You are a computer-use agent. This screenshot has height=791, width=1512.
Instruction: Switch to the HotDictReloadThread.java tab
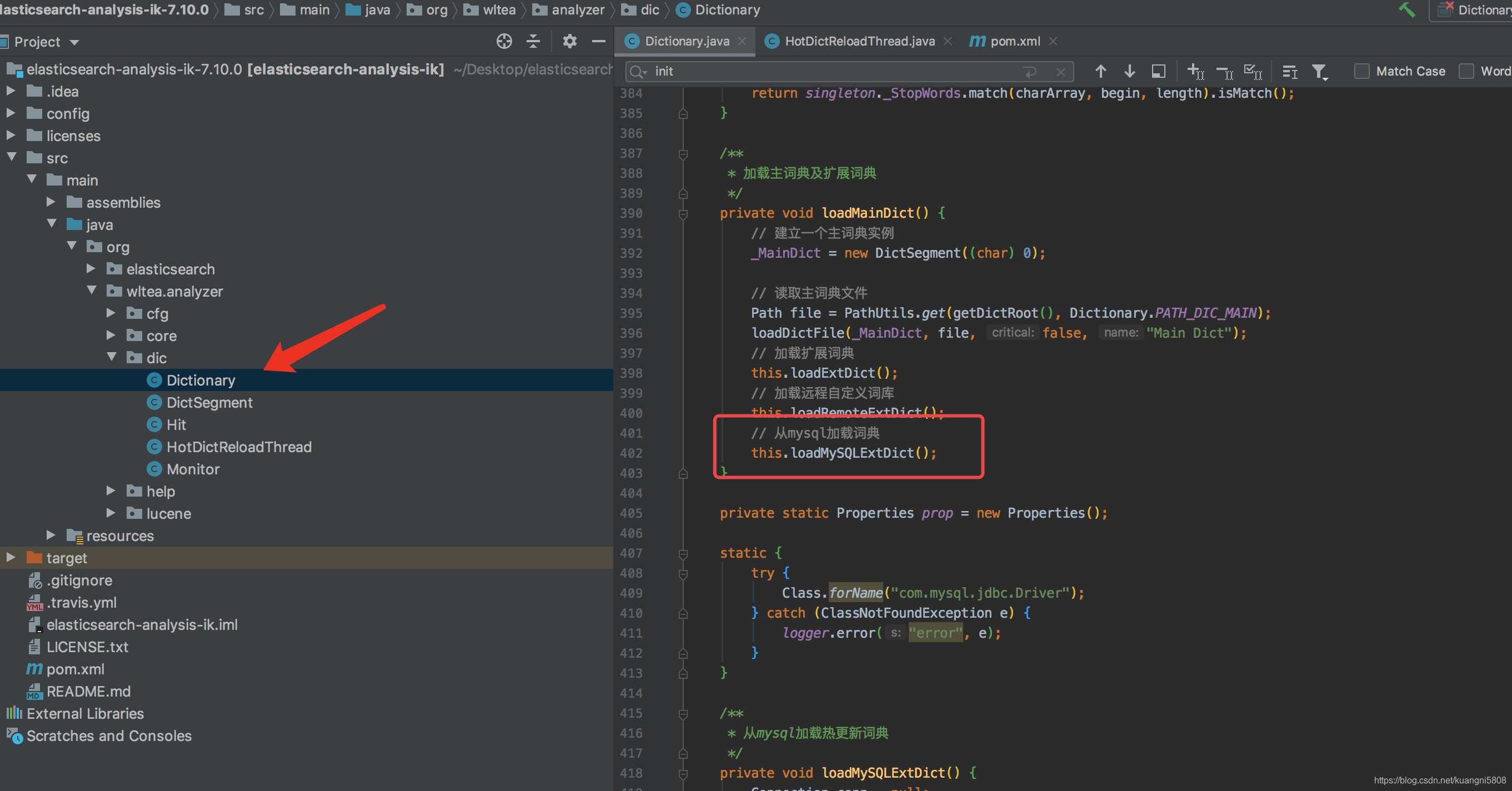pyautogui.click(x=860, y=41)
